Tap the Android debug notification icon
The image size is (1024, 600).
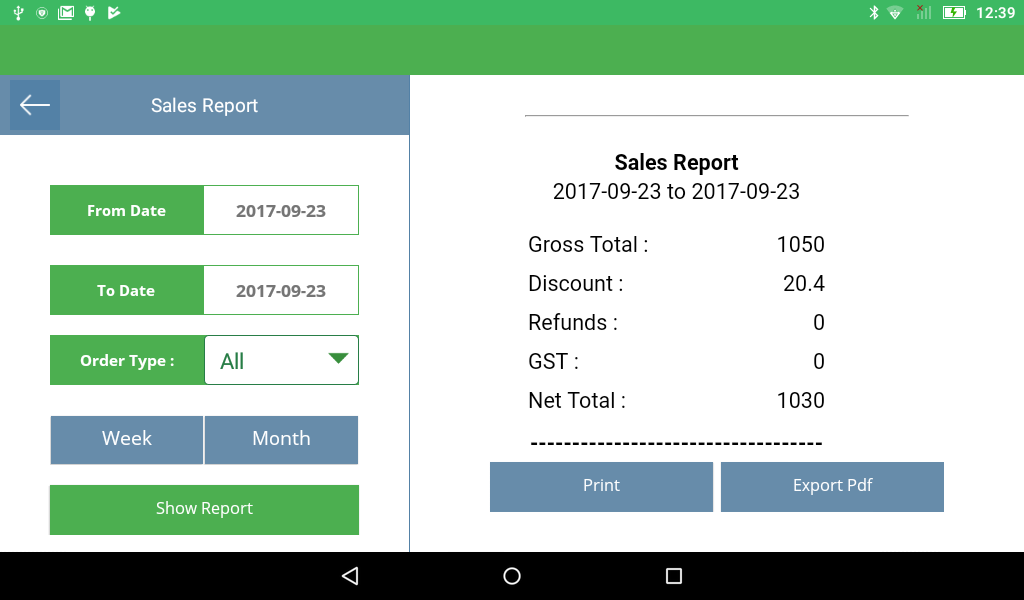point(90,13)
